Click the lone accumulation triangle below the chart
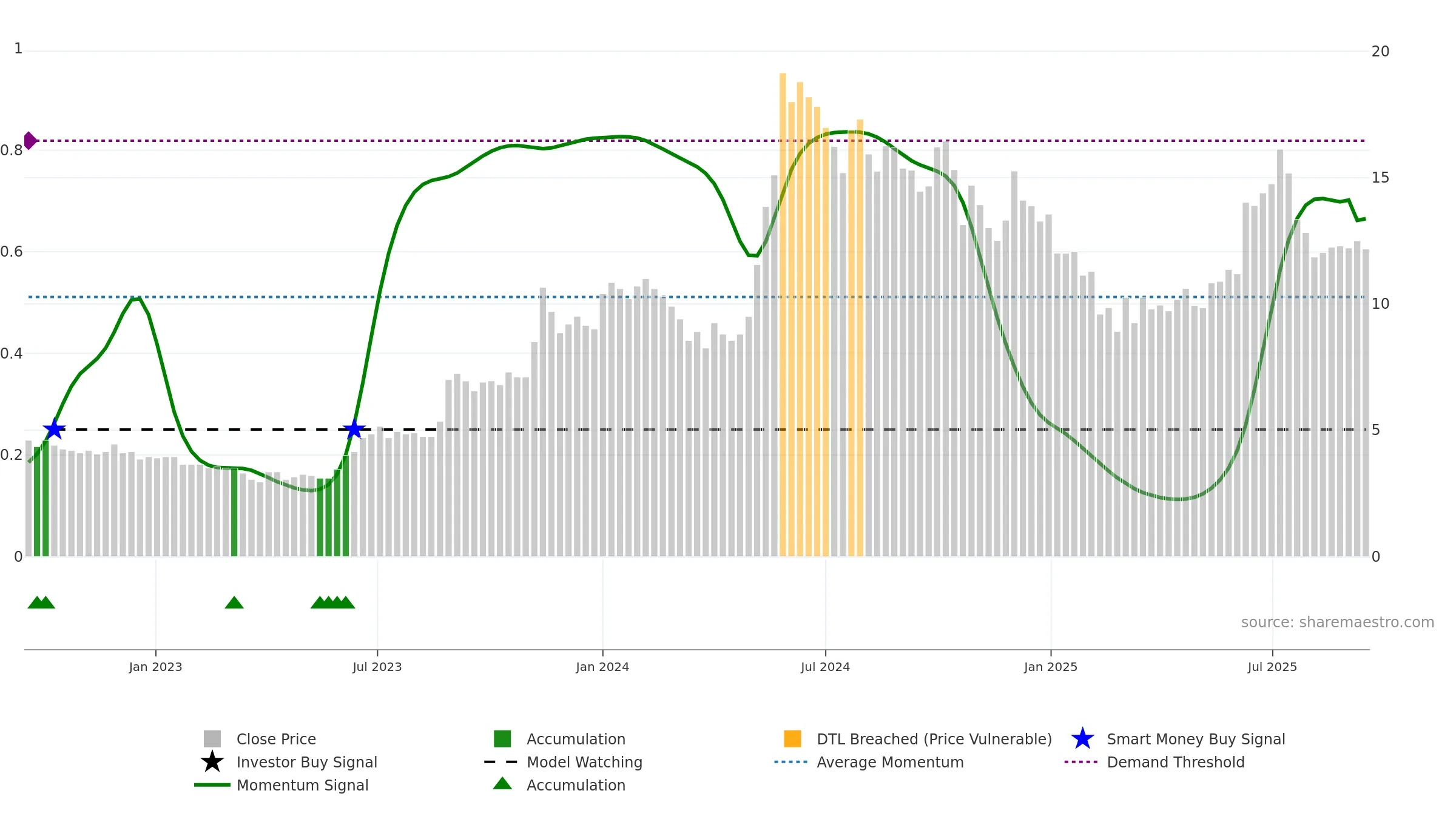The image size is (1456, 819). point(234,602)
